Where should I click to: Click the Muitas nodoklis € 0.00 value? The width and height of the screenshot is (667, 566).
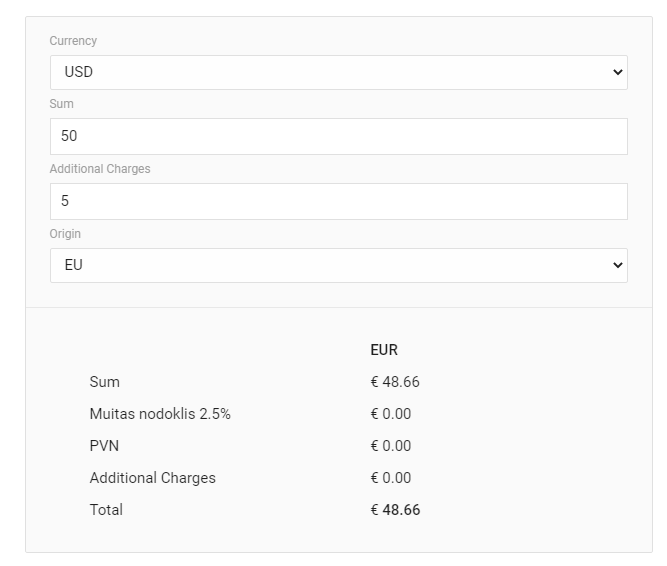[x=390, y=414]
